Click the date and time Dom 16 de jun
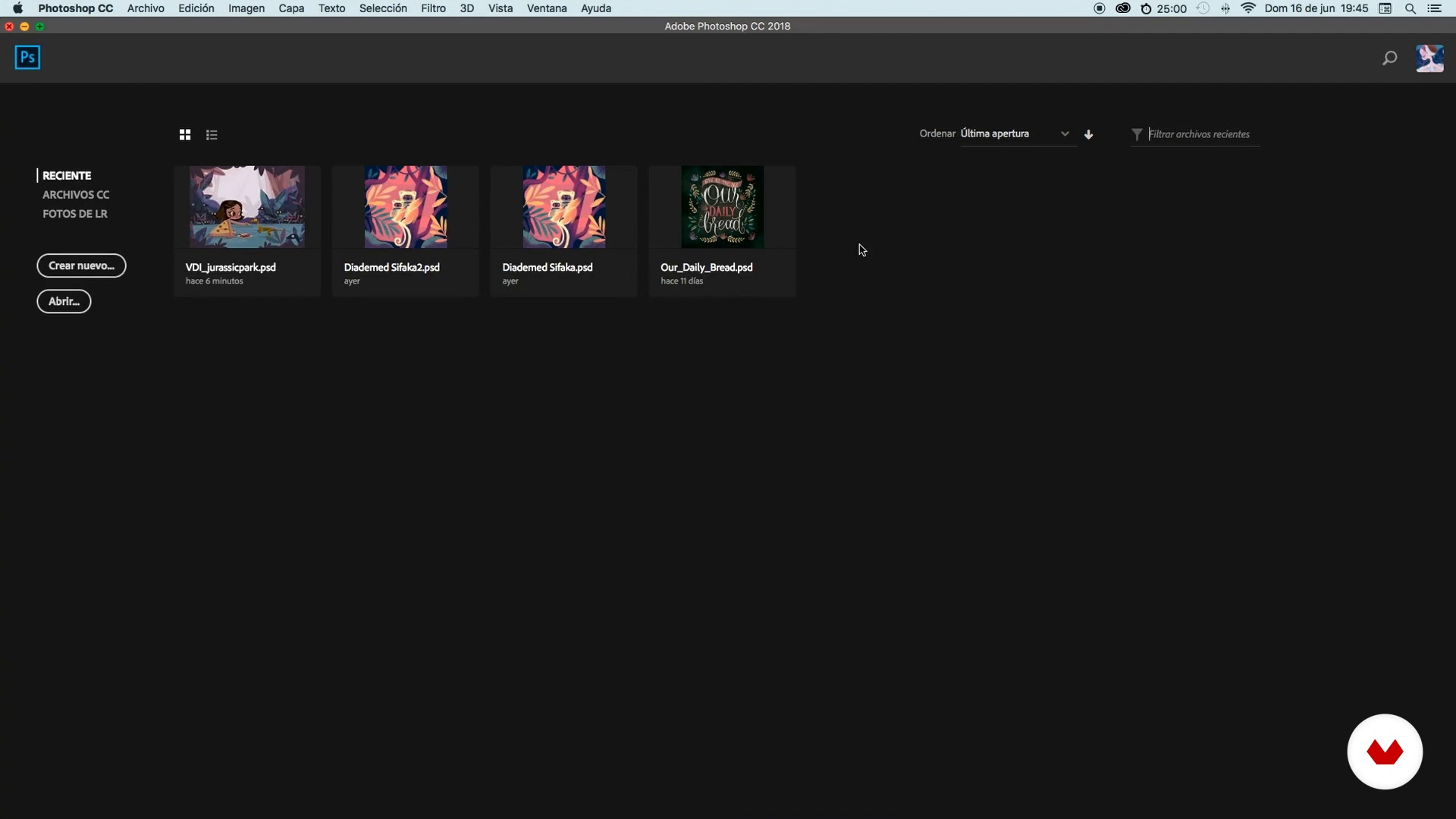This screenshot has height=819, width=1456. tap(1316, 8)
